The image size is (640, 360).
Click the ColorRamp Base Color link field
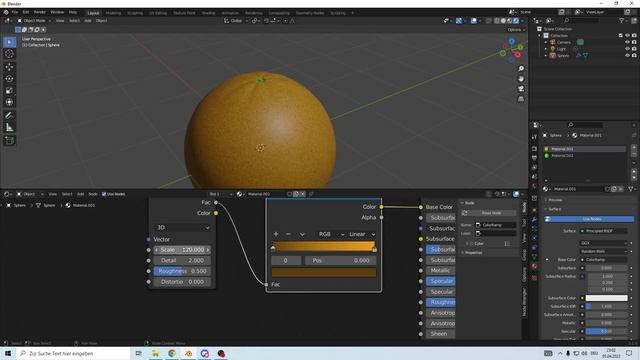pyautogui.click(x=603, y=260)
